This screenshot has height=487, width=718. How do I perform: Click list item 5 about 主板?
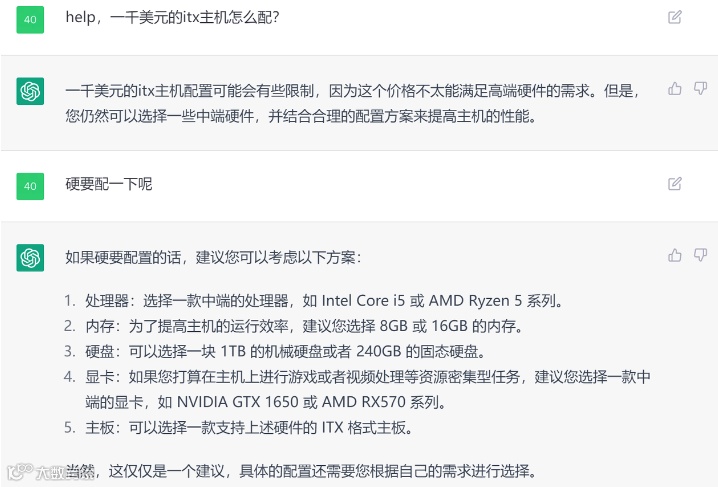[239, 427]
